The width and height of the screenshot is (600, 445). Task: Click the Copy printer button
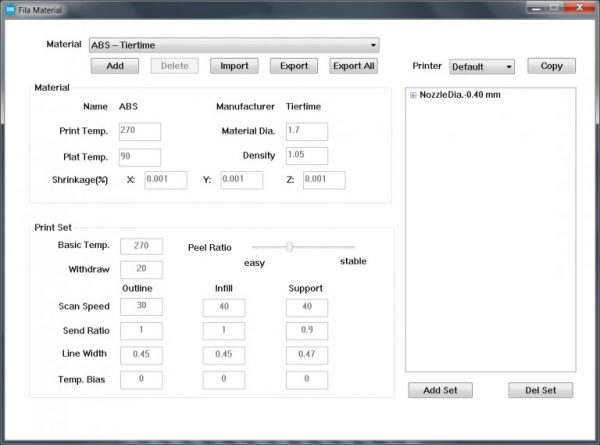(x=551, y=66)
